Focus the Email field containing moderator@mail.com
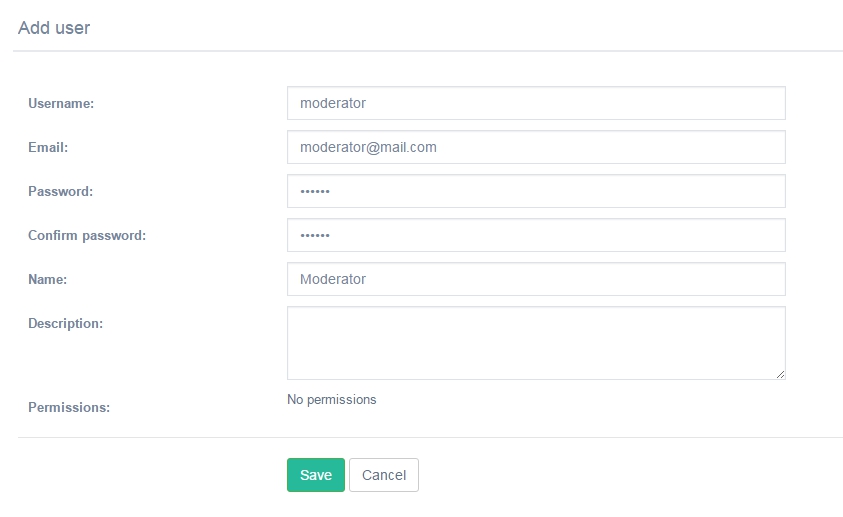This screenshot has height=517, width=843. pos(536,147)
